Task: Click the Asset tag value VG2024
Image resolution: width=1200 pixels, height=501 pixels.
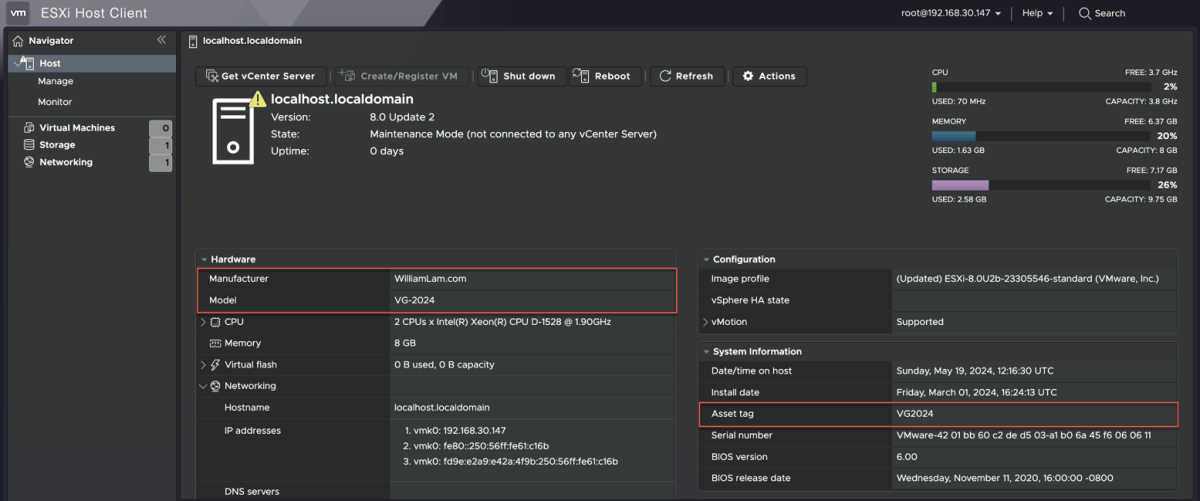Action: tap(916, 413)
